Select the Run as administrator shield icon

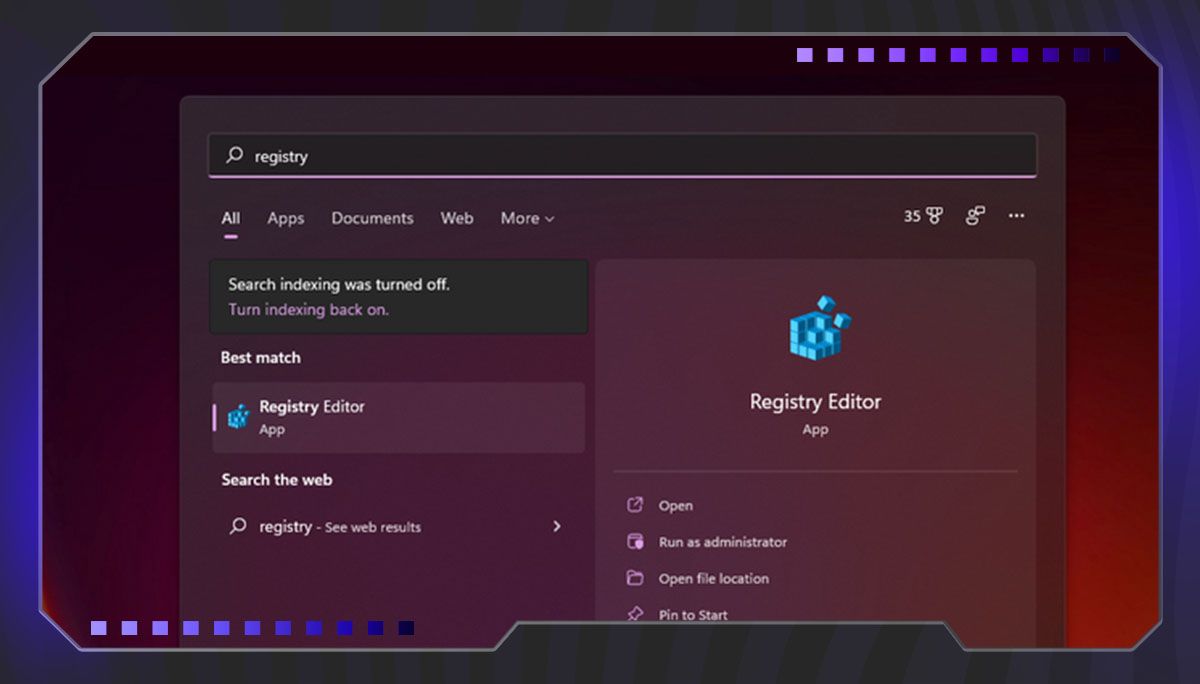coord(635,541)
